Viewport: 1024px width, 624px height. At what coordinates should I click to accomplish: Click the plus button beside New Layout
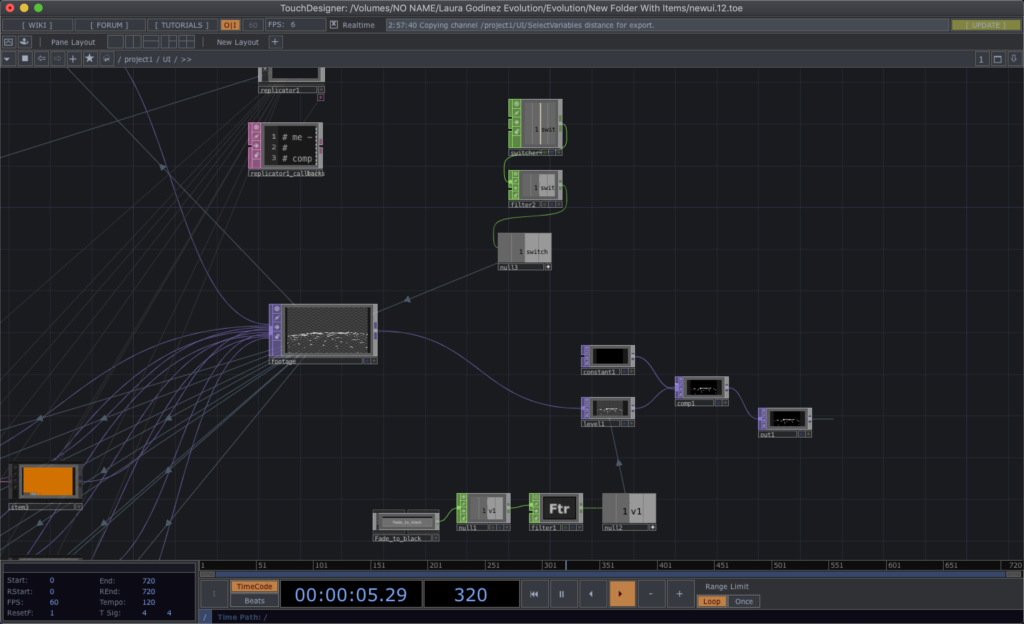275,42
